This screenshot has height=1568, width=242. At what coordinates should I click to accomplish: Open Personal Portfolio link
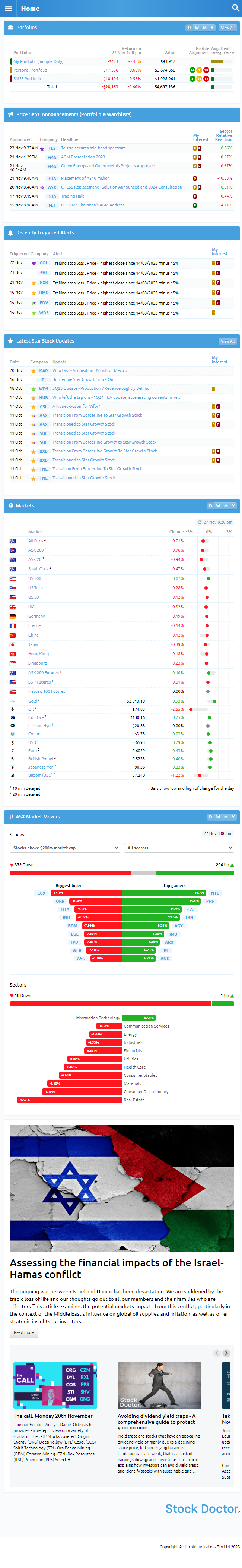[30, 70]
